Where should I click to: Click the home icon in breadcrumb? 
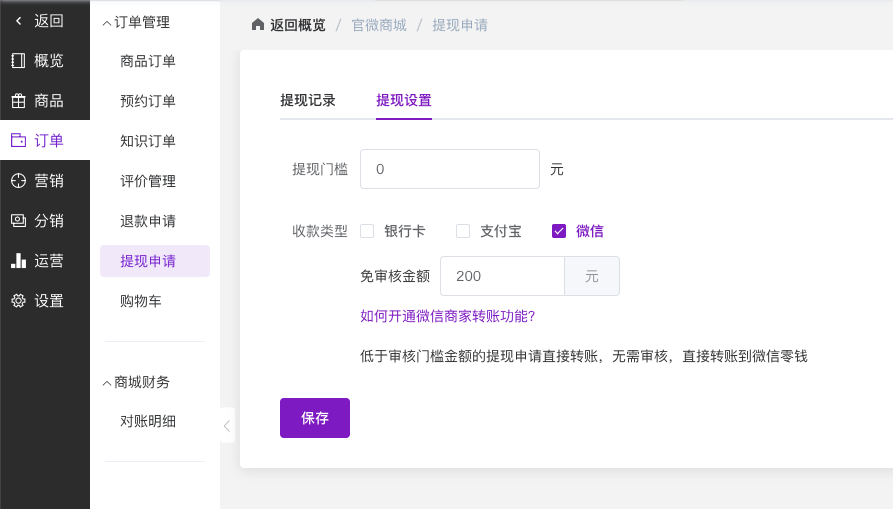pos(258,25)
